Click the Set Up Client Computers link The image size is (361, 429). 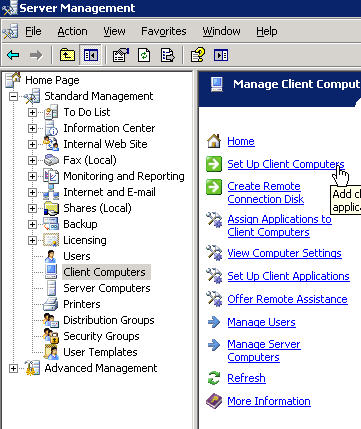(x=286, y=164)
